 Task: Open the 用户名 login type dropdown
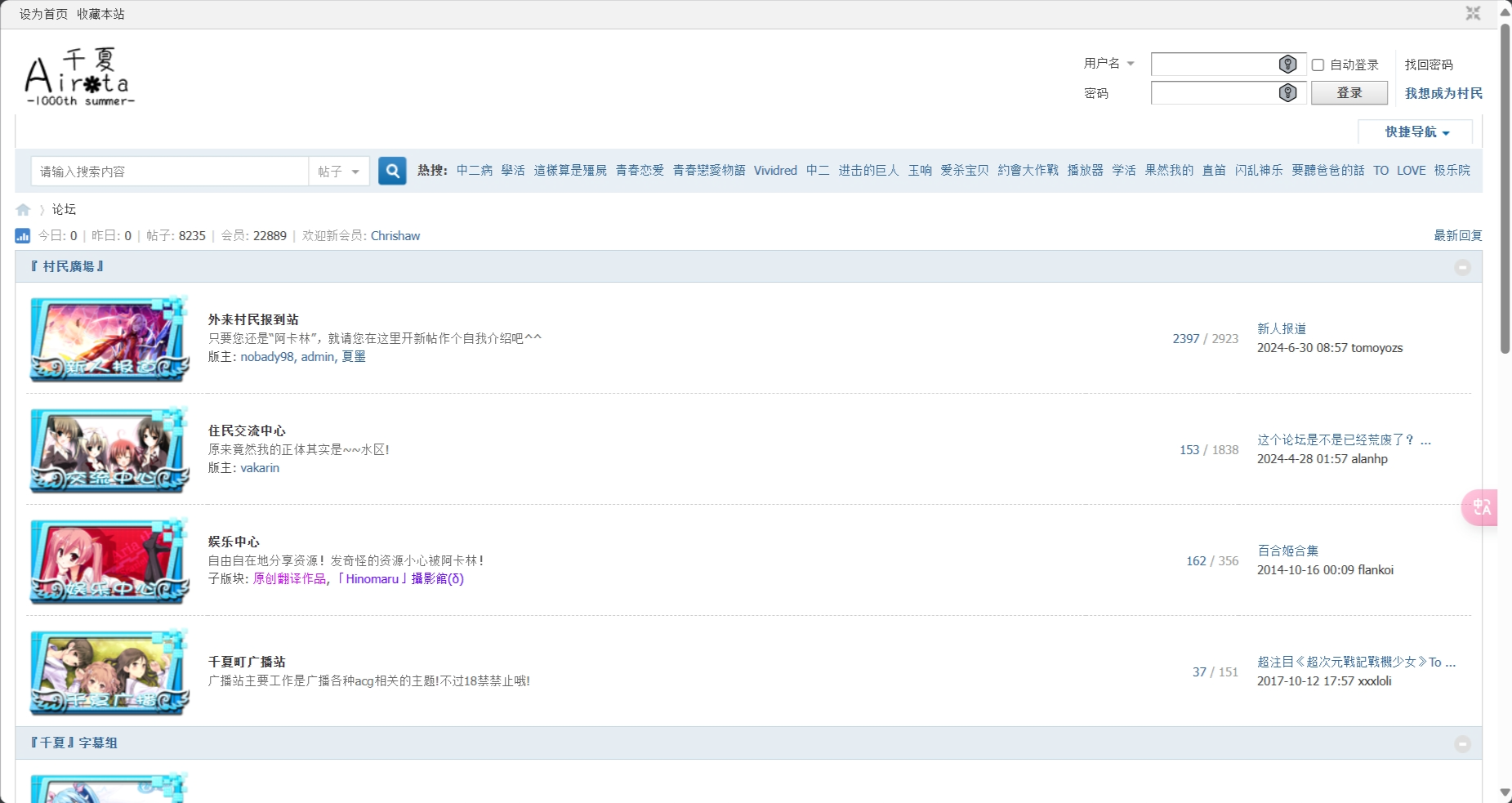tap(1108, 63)
